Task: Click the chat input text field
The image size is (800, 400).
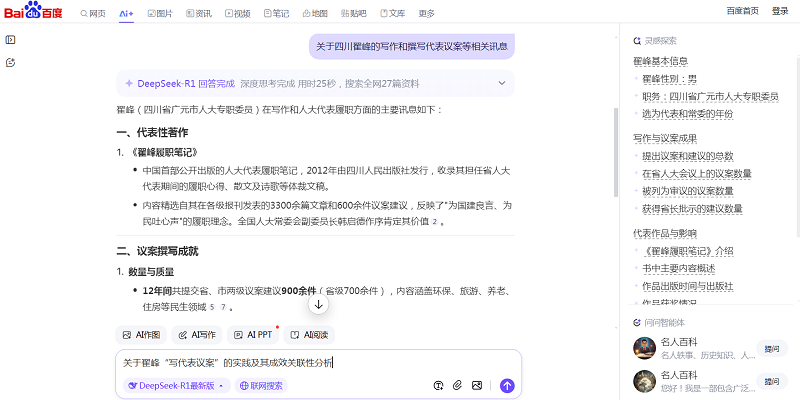Action: pos(318,363)
